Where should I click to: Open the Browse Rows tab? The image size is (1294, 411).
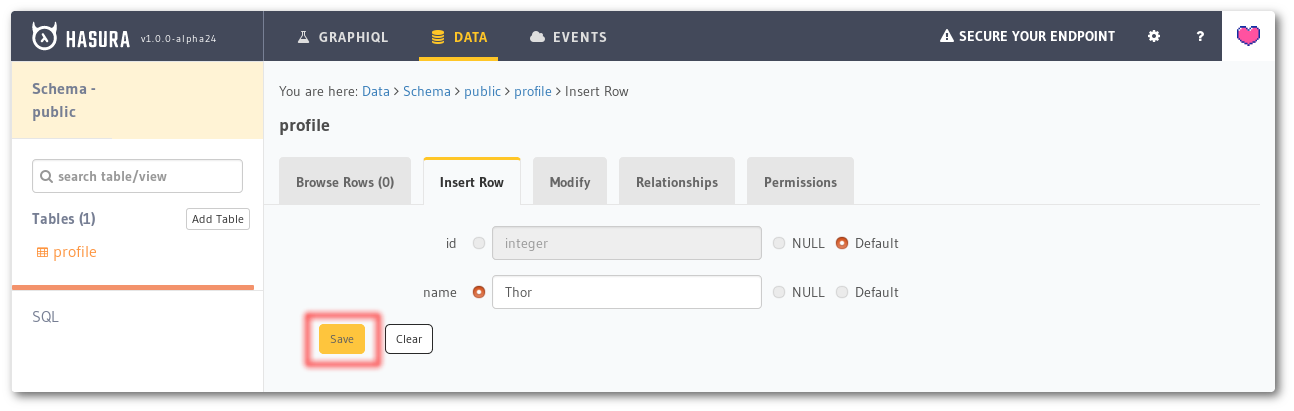tap(345, 183)
